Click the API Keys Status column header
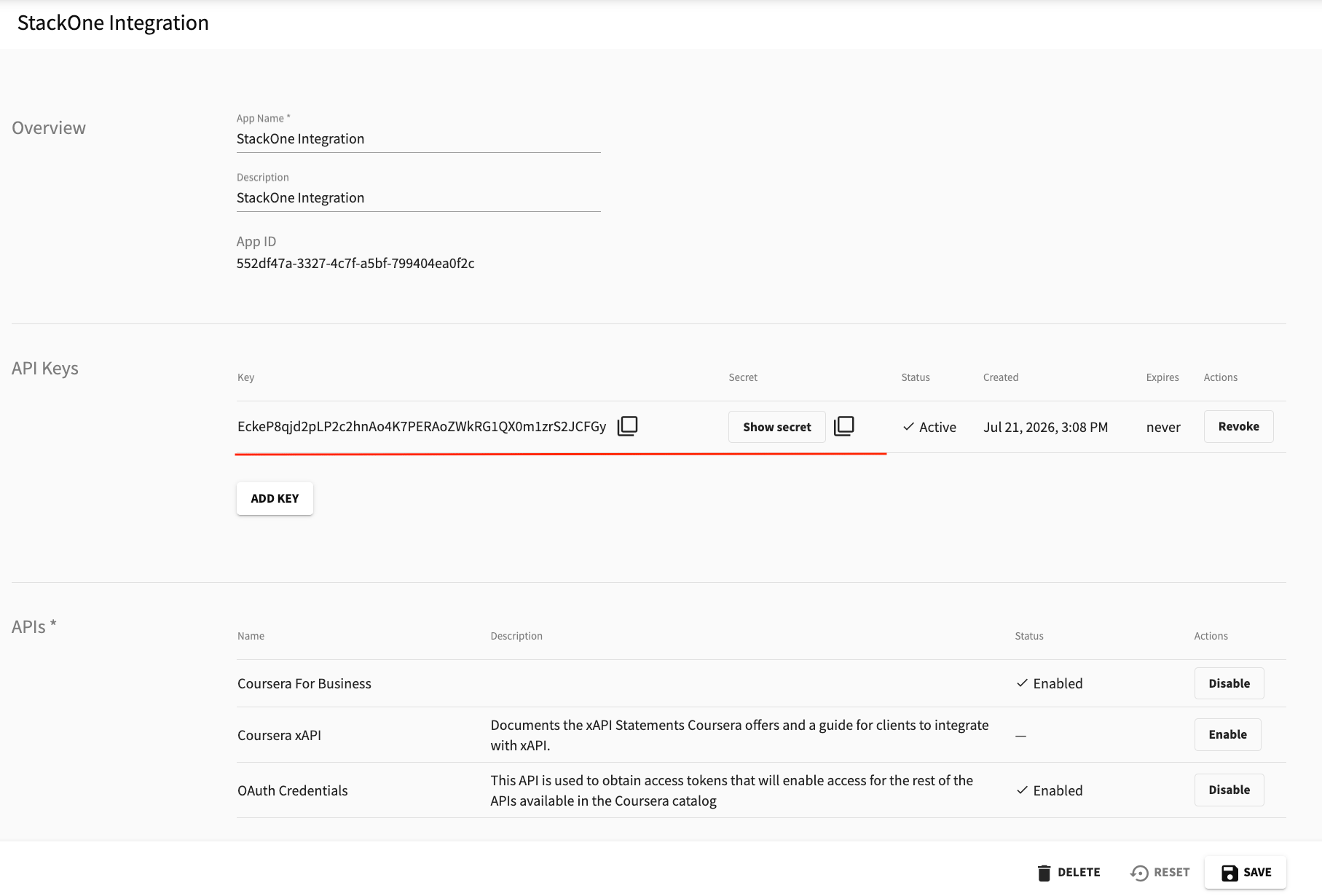1322x896 pixels. (916, 377)
